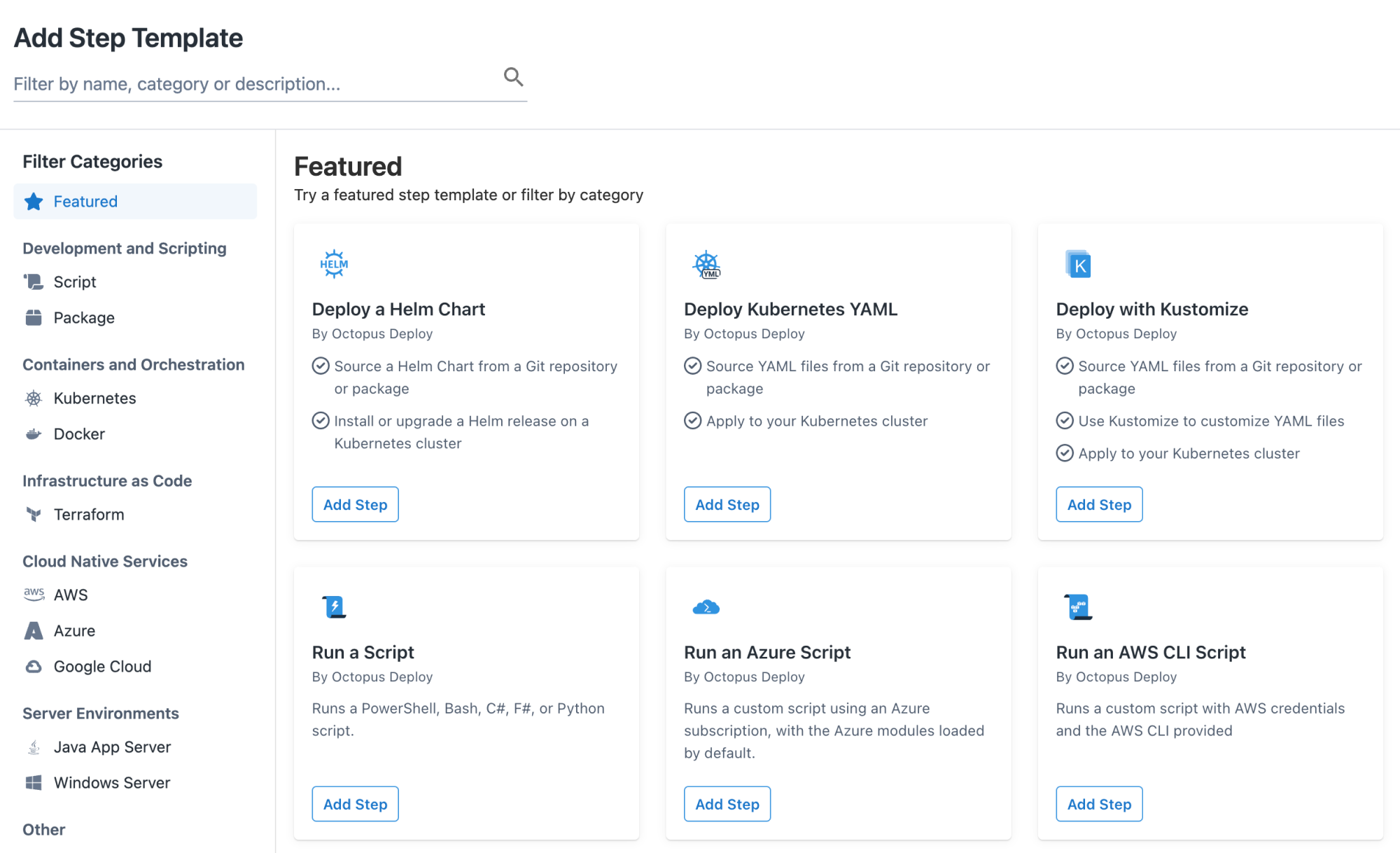This screenshot has height=853, width=1400.
Task: Filter by Terraform category
Action: [135, 515]
